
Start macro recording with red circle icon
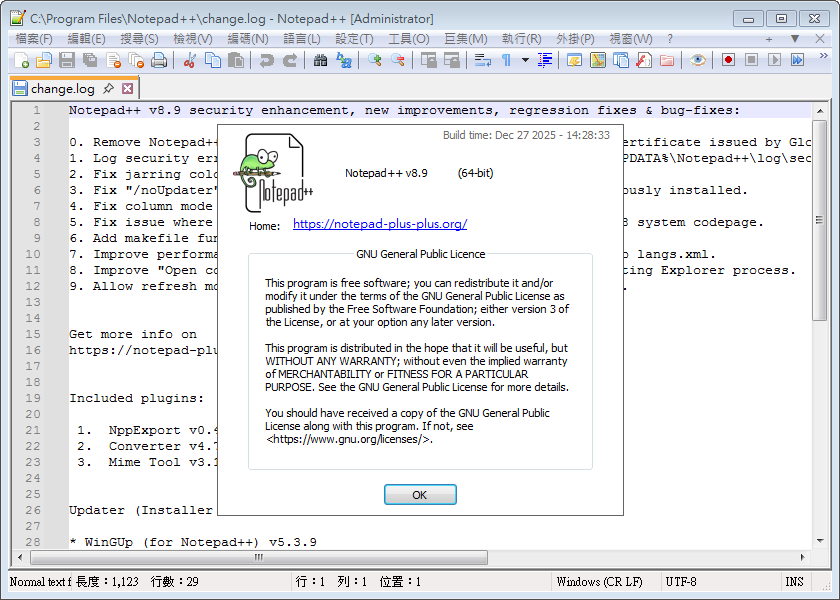[x=728, y=60]
